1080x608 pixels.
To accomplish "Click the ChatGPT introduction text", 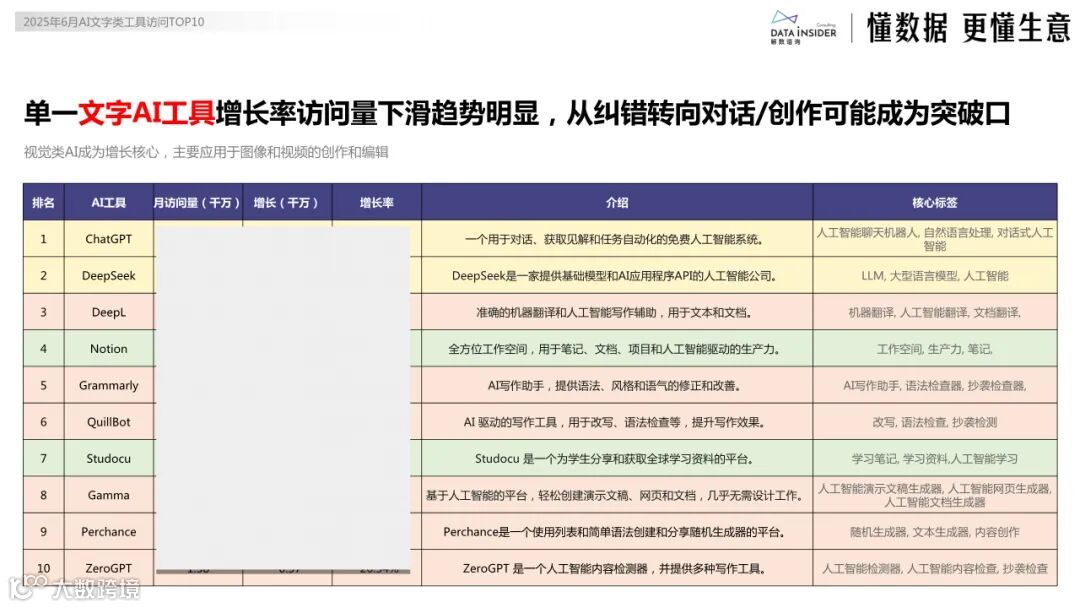I will [614, 240].
